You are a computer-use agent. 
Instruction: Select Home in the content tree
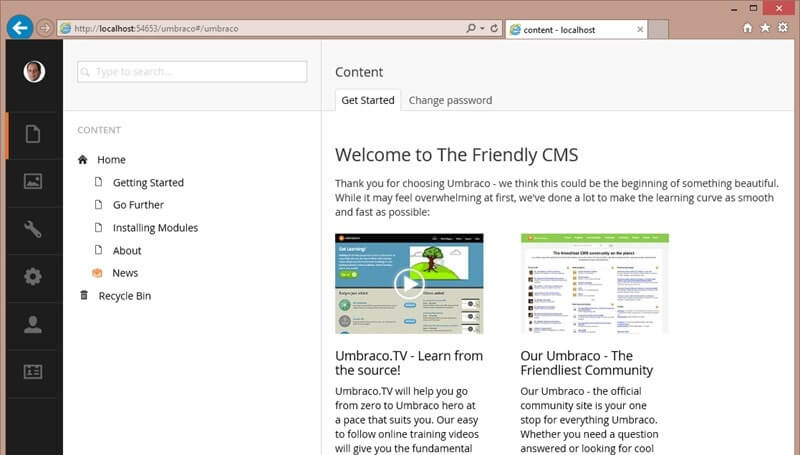111,160
